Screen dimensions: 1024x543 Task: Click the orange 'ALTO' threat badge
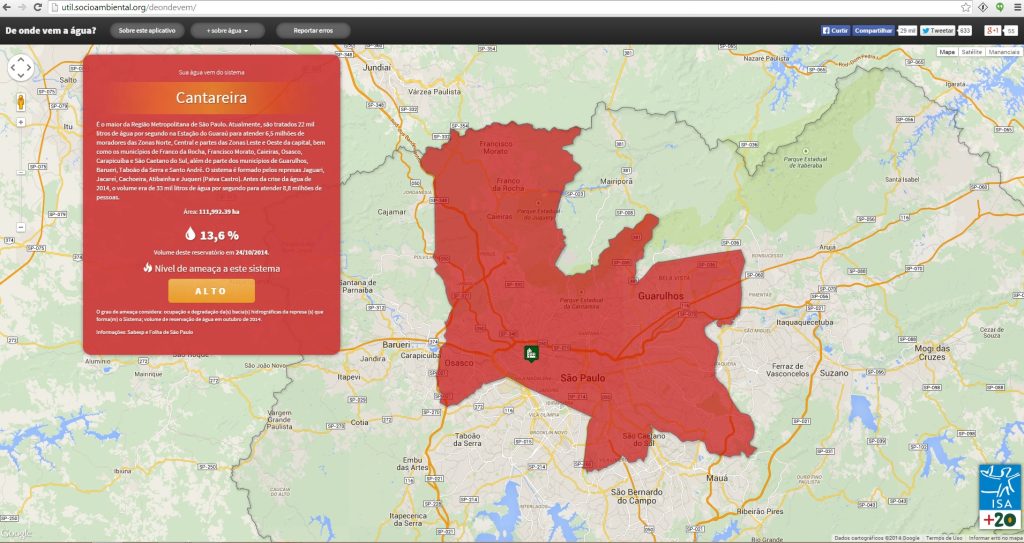[x=211, y=291]
